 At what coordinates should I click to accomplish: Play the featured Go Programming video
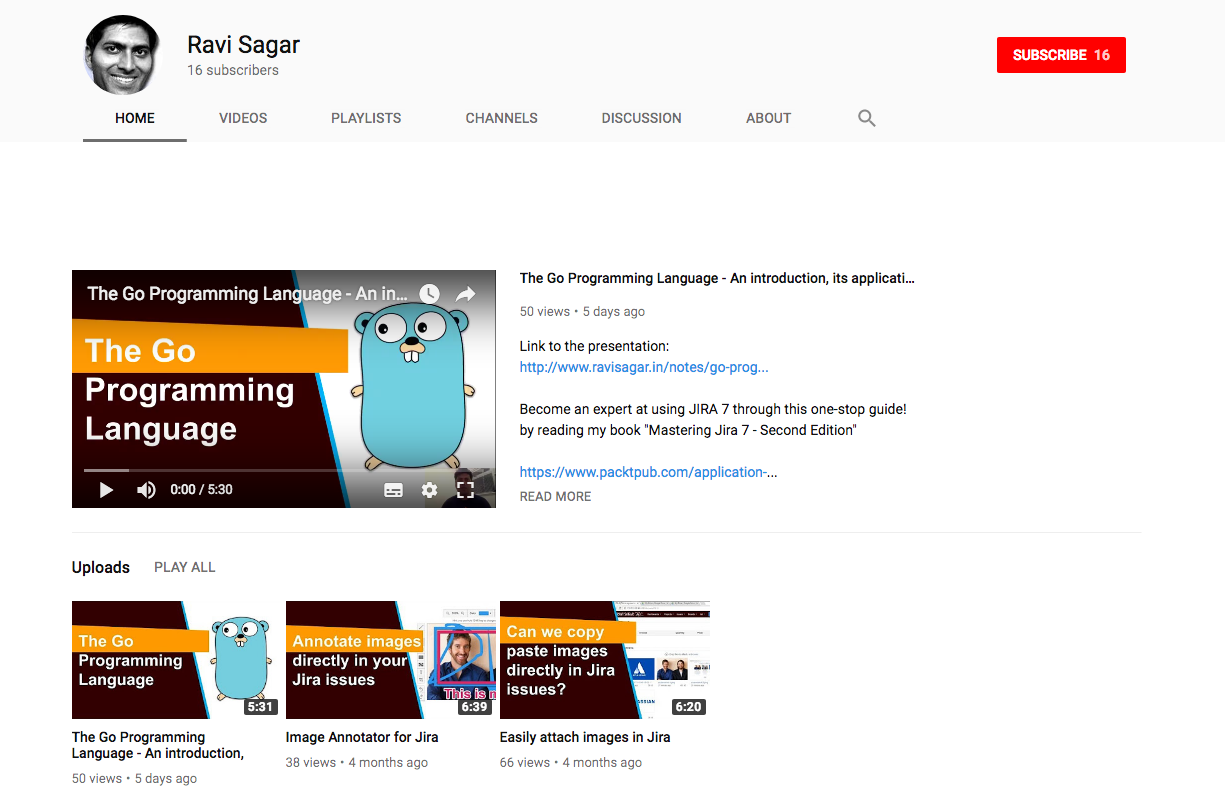point(106,490)
